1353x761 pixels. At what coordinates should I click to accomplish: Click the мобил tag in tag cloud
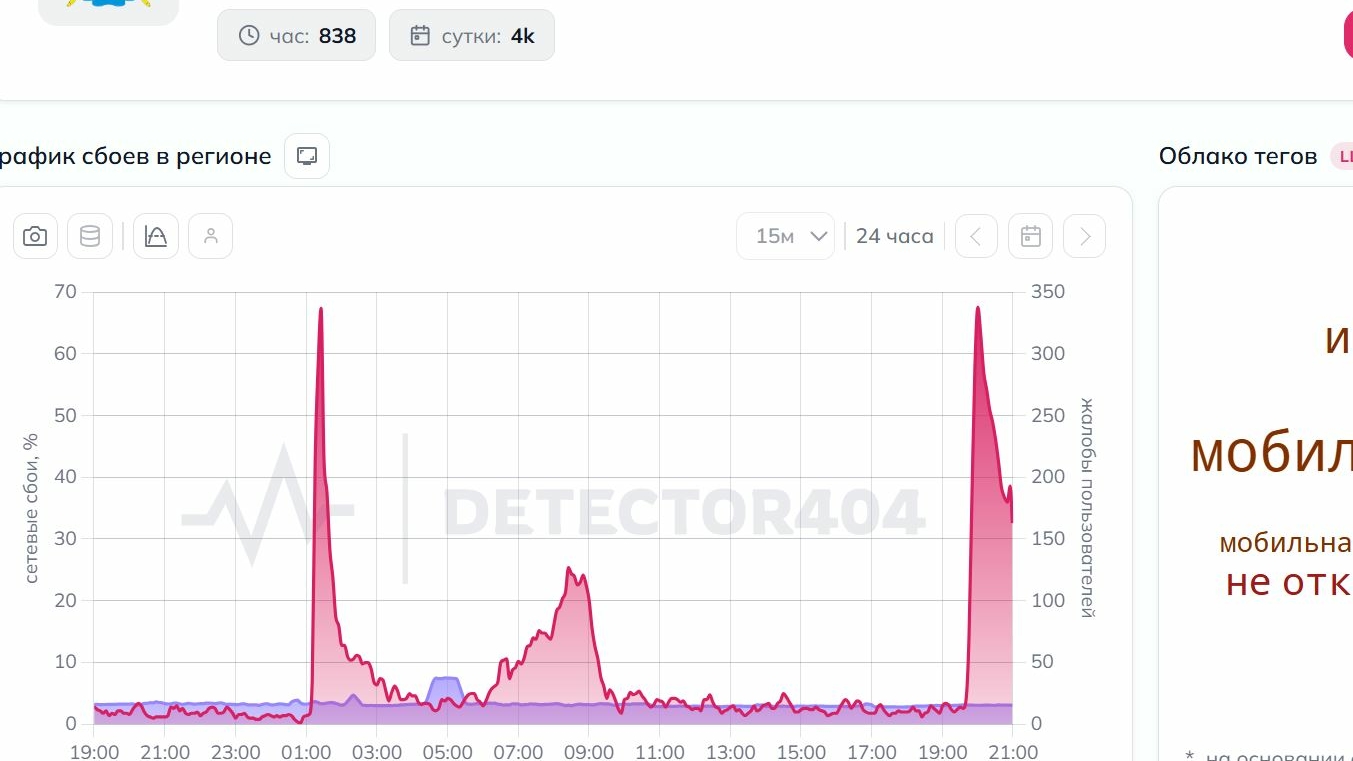pyautogui.click(x=1271, y=453)
